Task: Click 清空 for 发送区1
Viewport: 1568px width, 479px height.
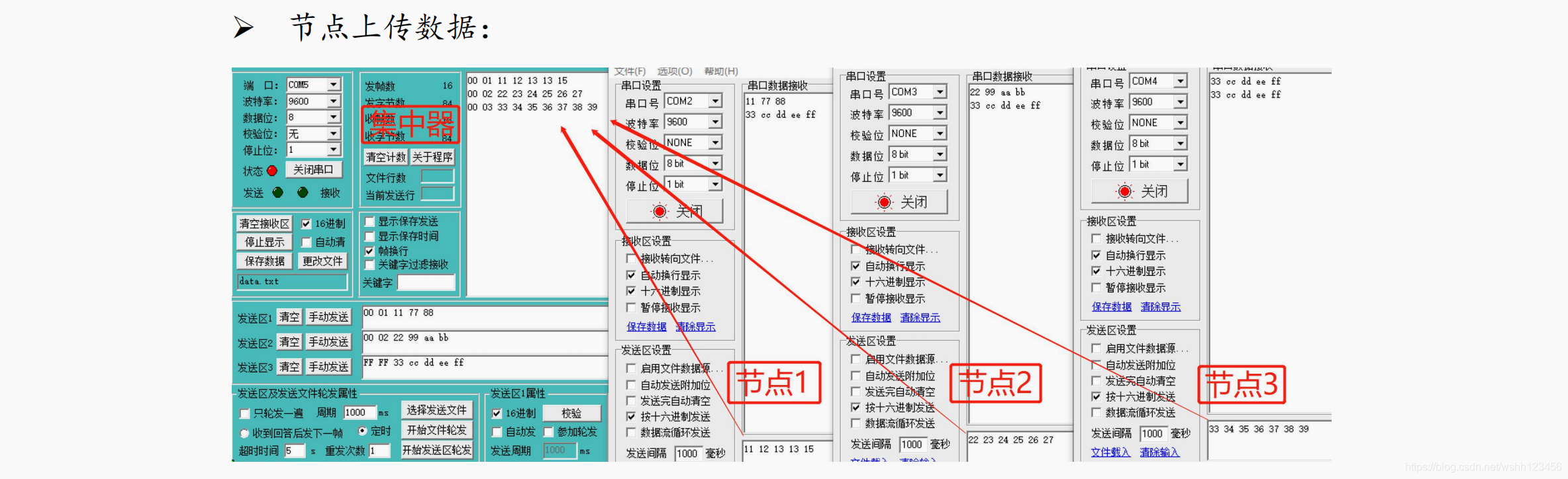Action: [289, 317]
